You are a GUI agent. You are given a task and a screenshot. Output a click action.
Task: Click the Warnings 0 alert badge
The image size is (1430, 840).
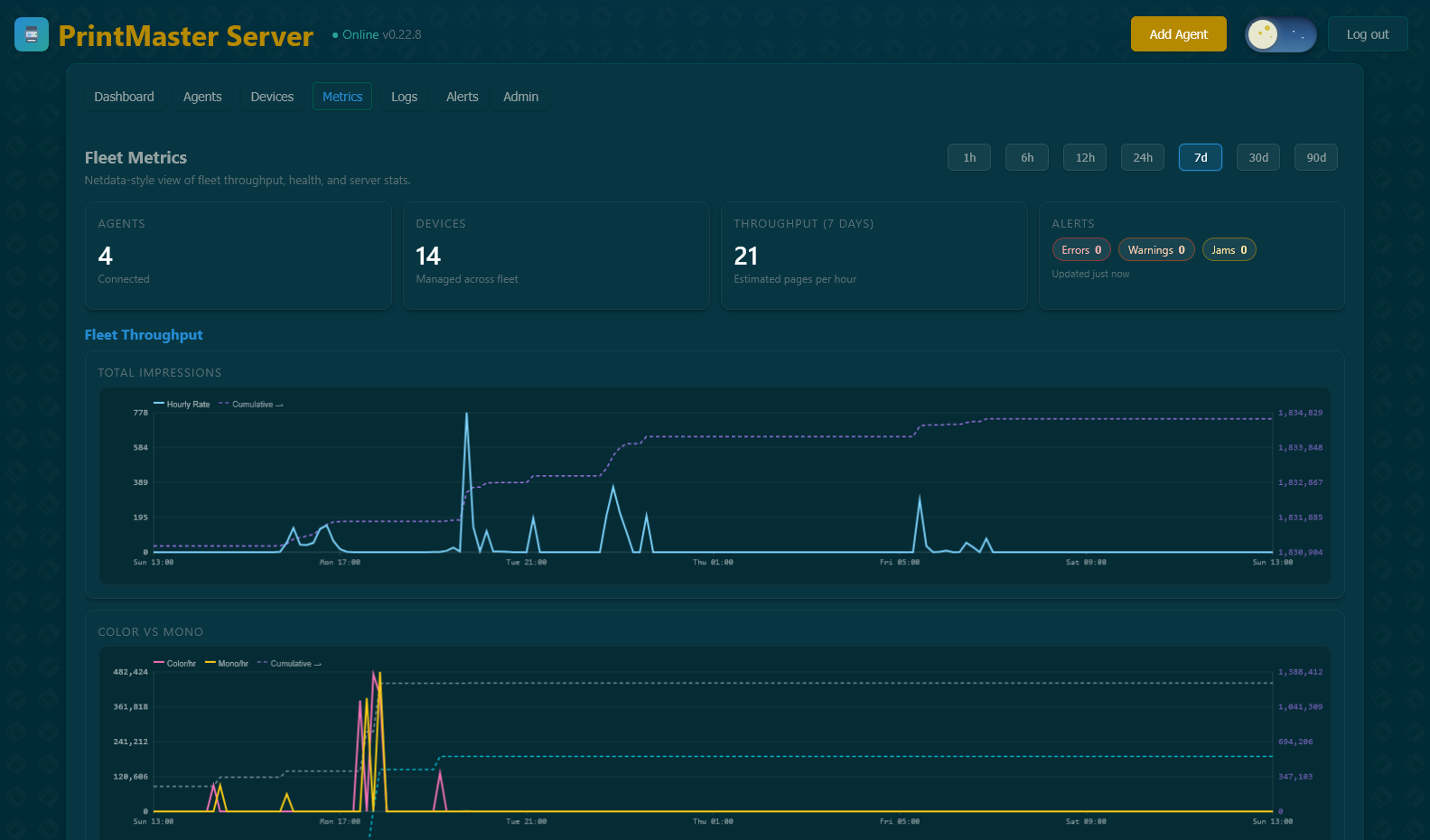1156,250
